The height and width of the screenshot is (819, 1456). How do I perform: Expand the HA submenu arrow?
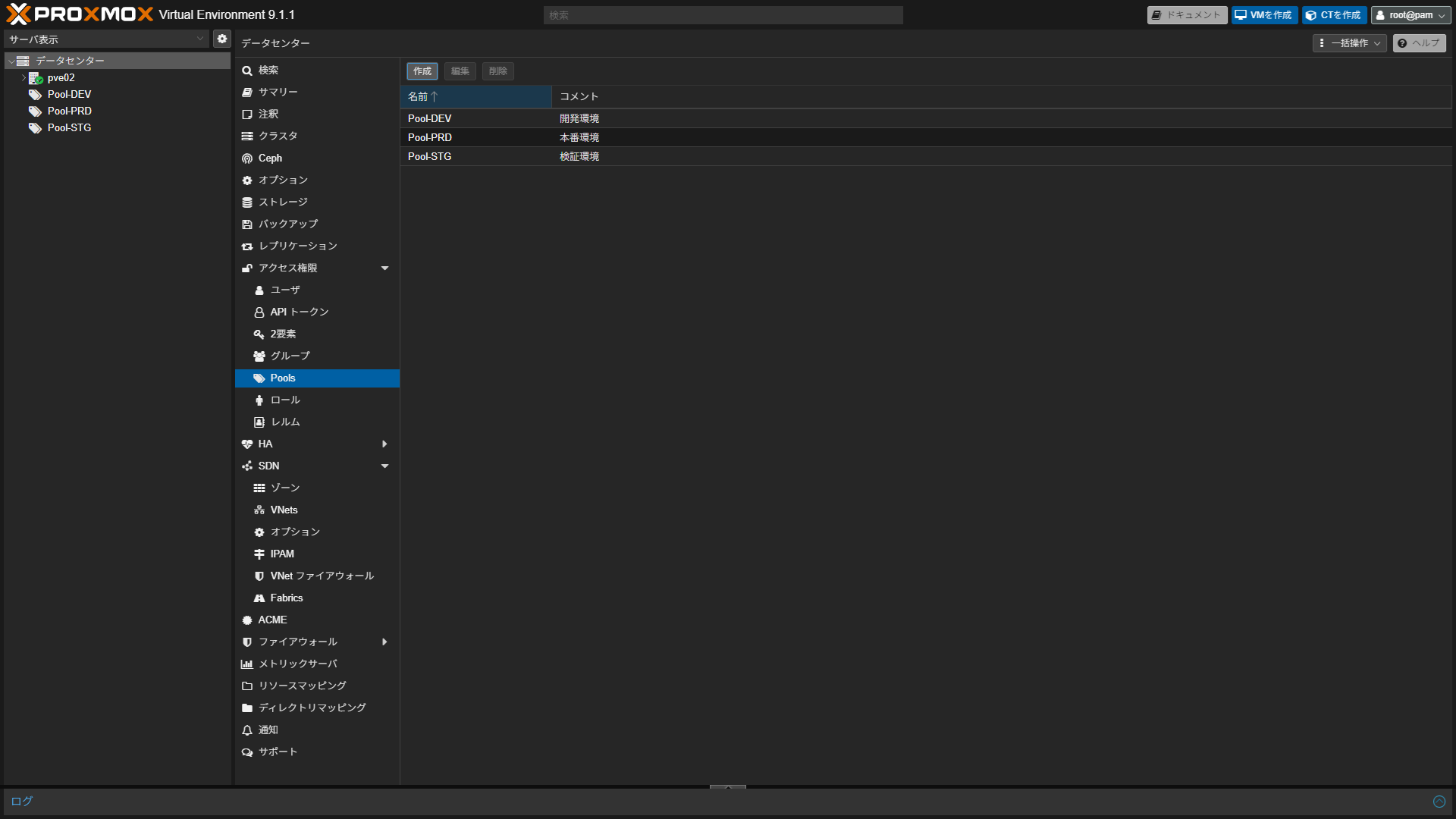point(384,444)
